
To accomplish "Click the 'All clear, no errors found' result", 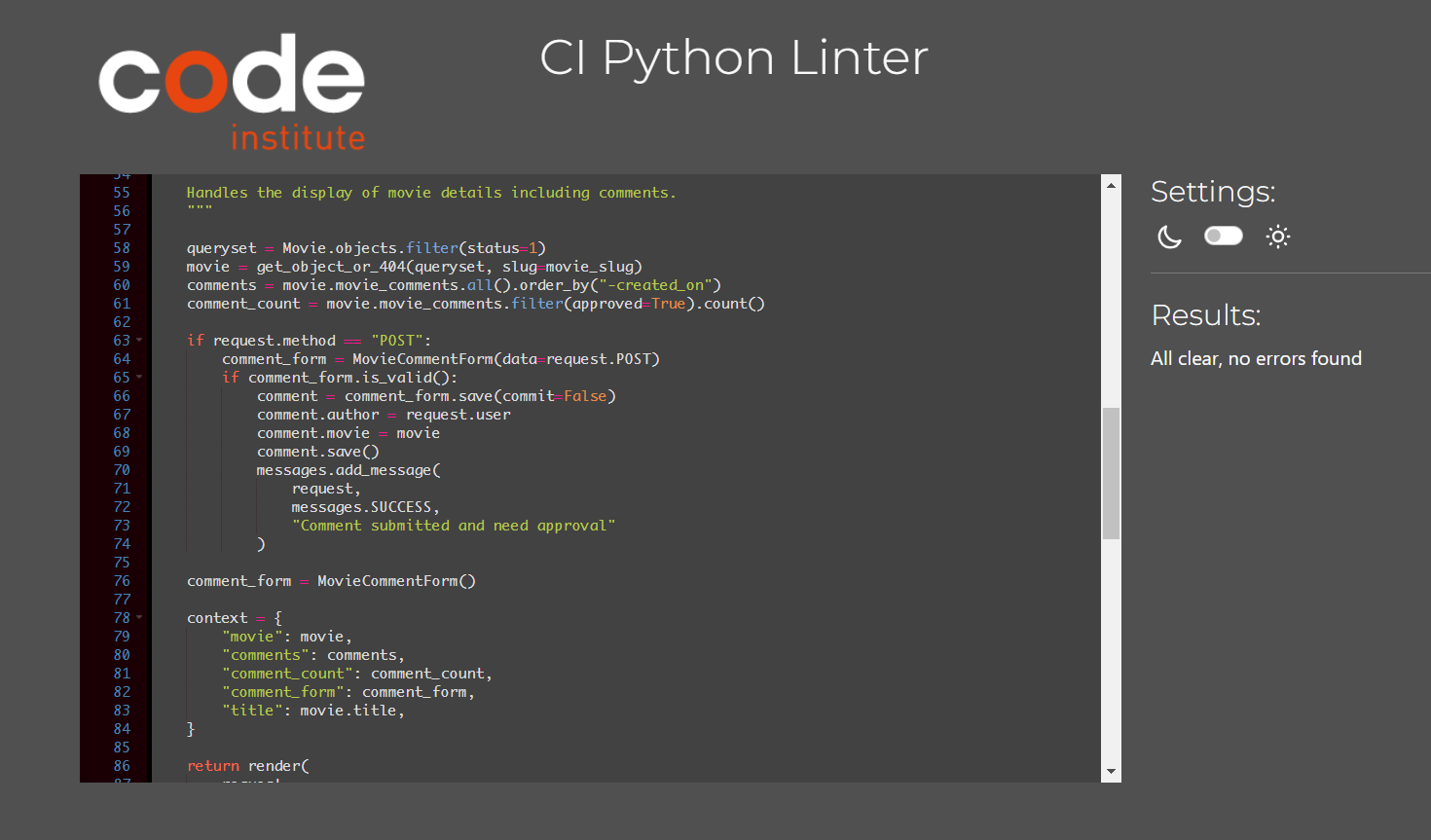I will pos(1256,358).
